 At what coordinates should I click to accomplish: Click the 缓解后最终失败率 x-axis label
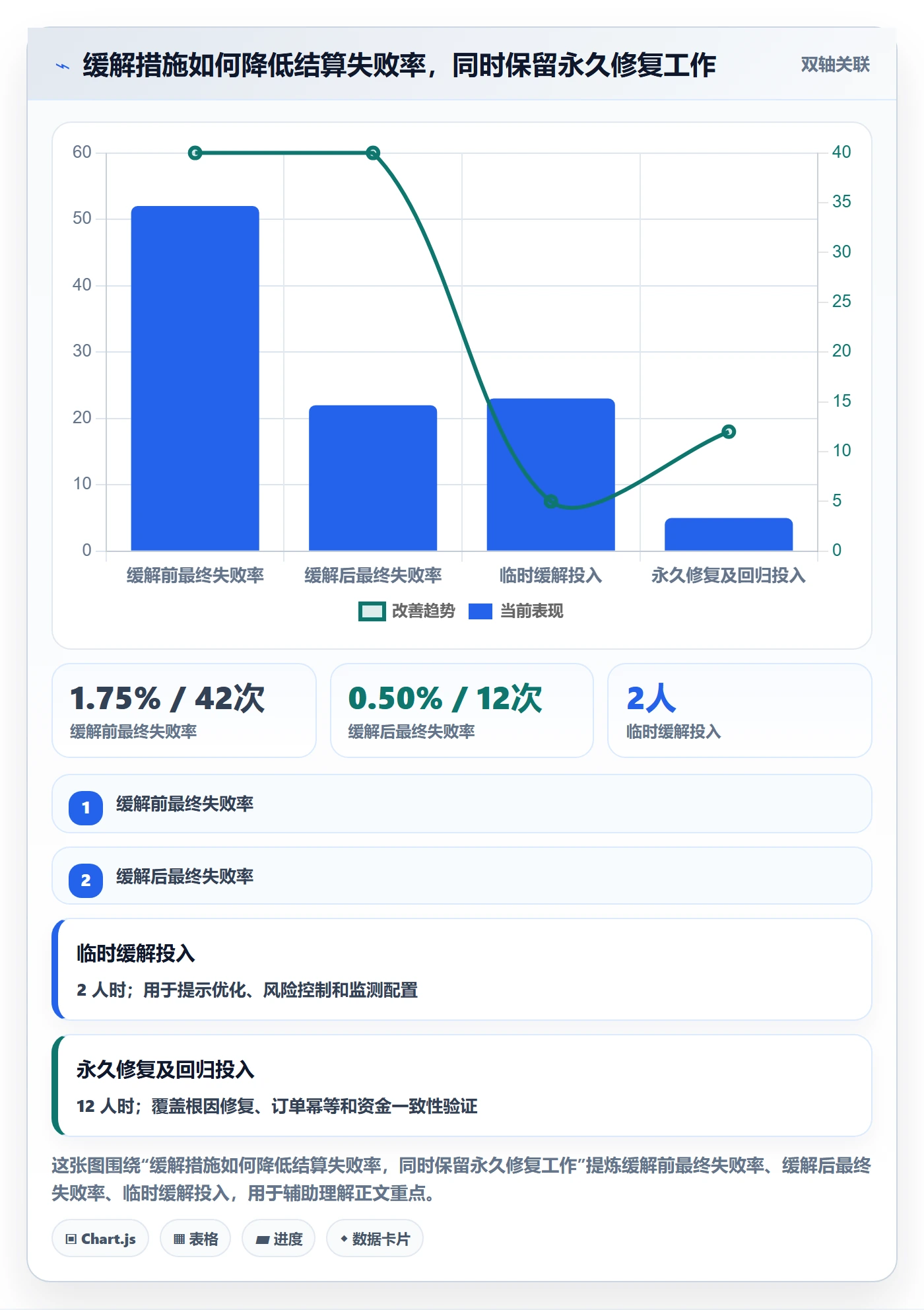tap(373, 576)
